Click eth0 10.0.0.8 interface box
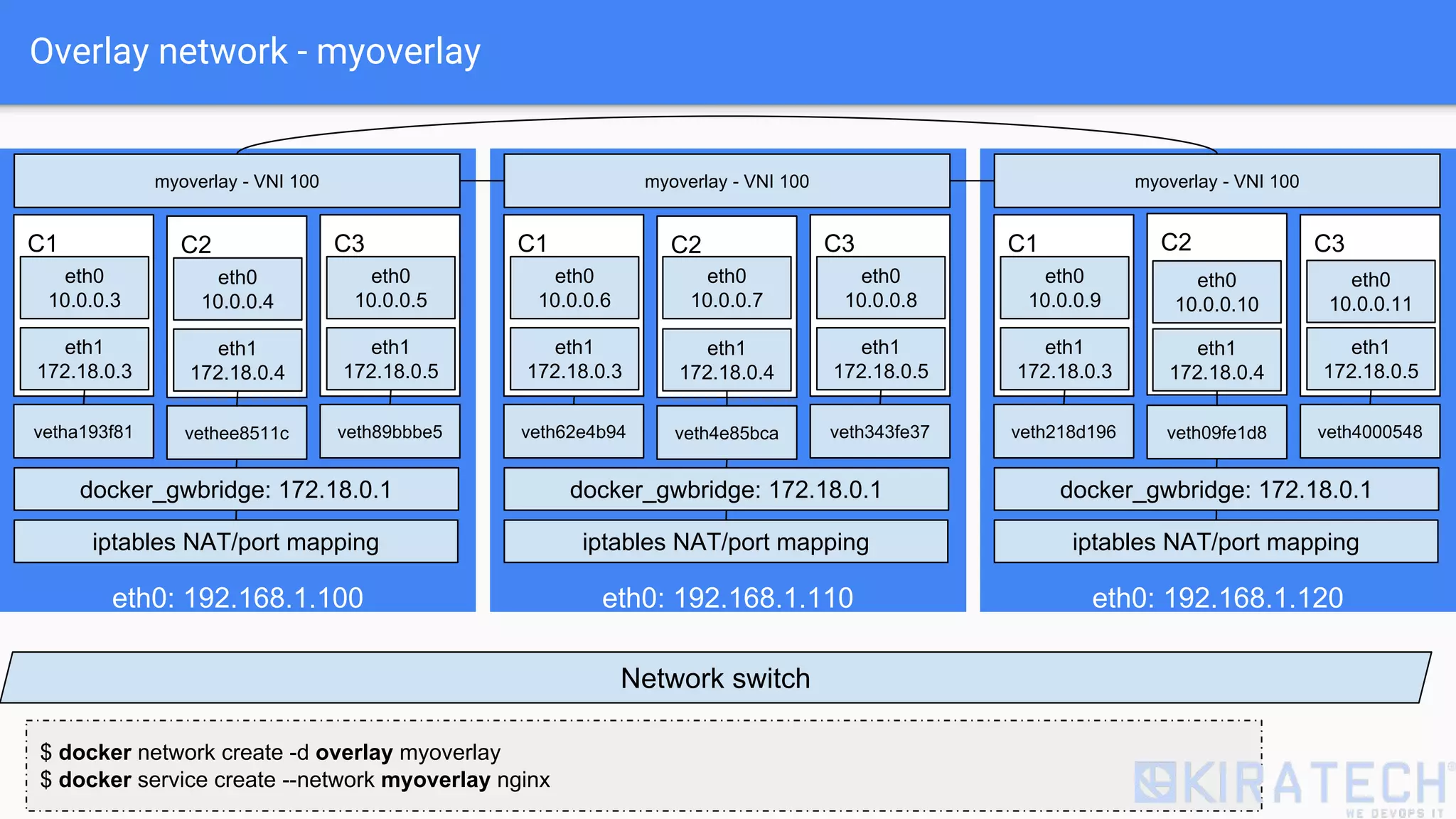 pos(880,288)
